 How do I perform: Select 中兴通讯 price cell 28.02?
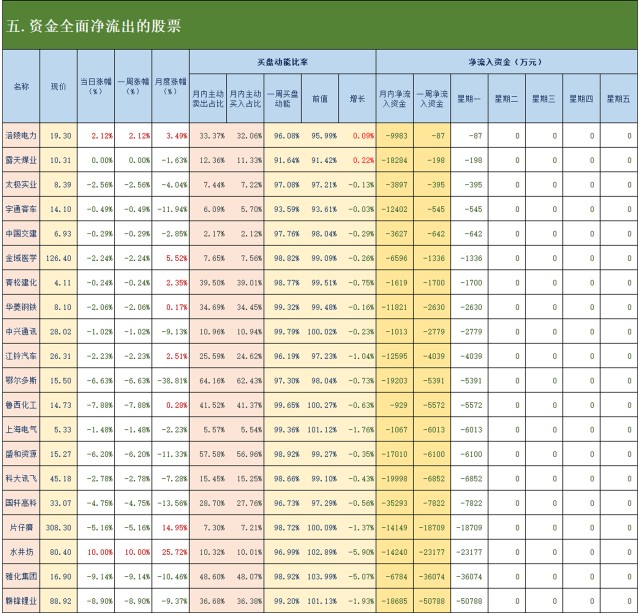(59, 305)
